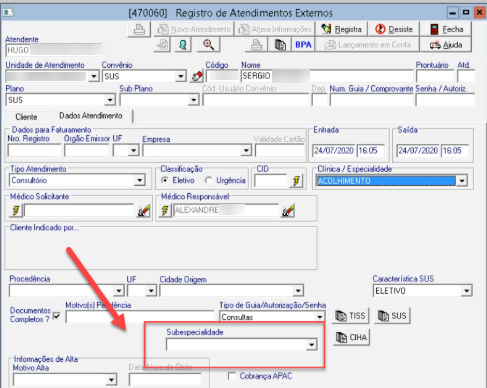The height and width of the screenshot is (388, 487).
Task: Click the Registra button
Action: click(x=341, y=29)
